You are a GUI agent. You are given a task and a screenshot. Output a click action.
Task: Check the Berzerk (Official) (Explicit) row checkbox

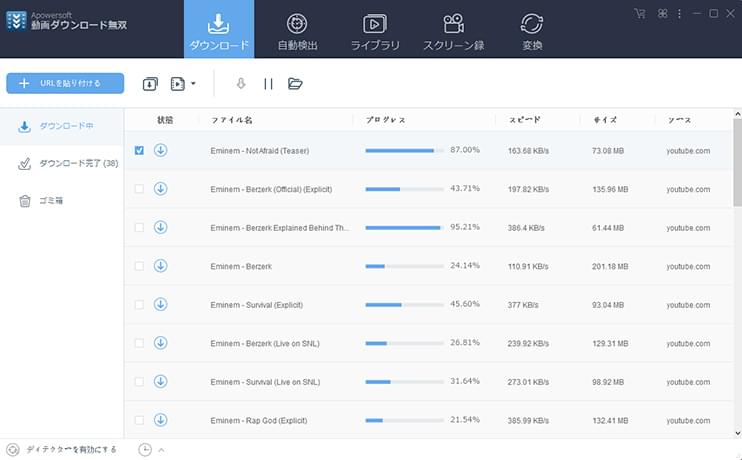coord(139,189)
